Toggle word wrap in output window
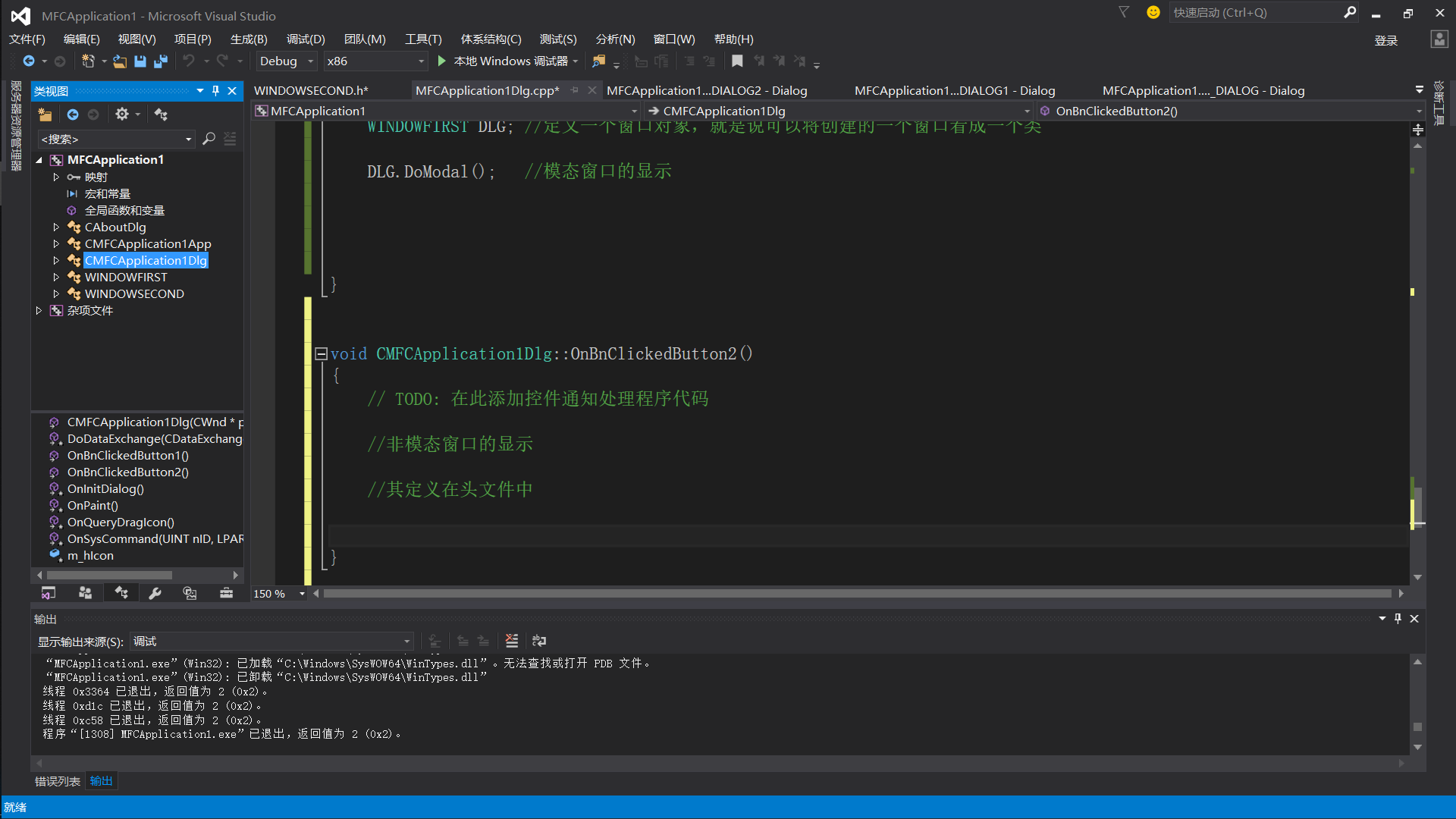 pyautogui.click(x=539, y=641)
